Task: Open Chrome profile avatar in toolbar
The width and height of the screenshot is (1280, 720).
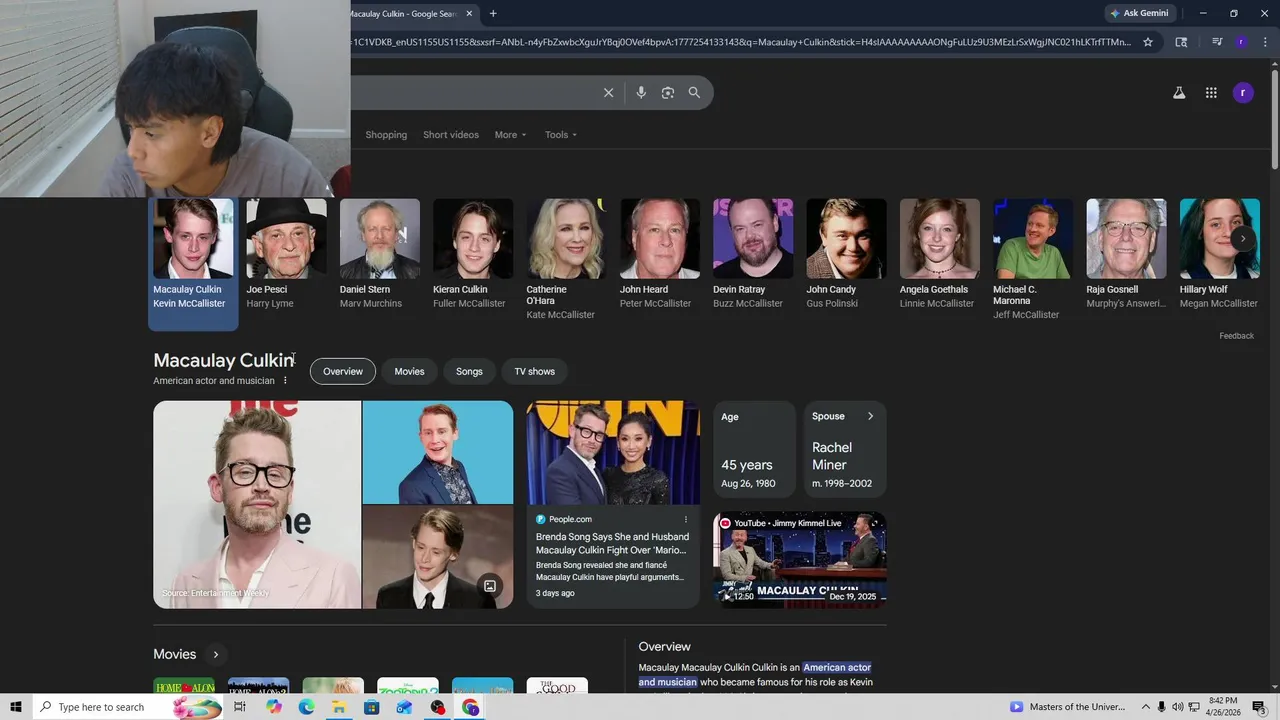Action: (x=1241, y=42)
